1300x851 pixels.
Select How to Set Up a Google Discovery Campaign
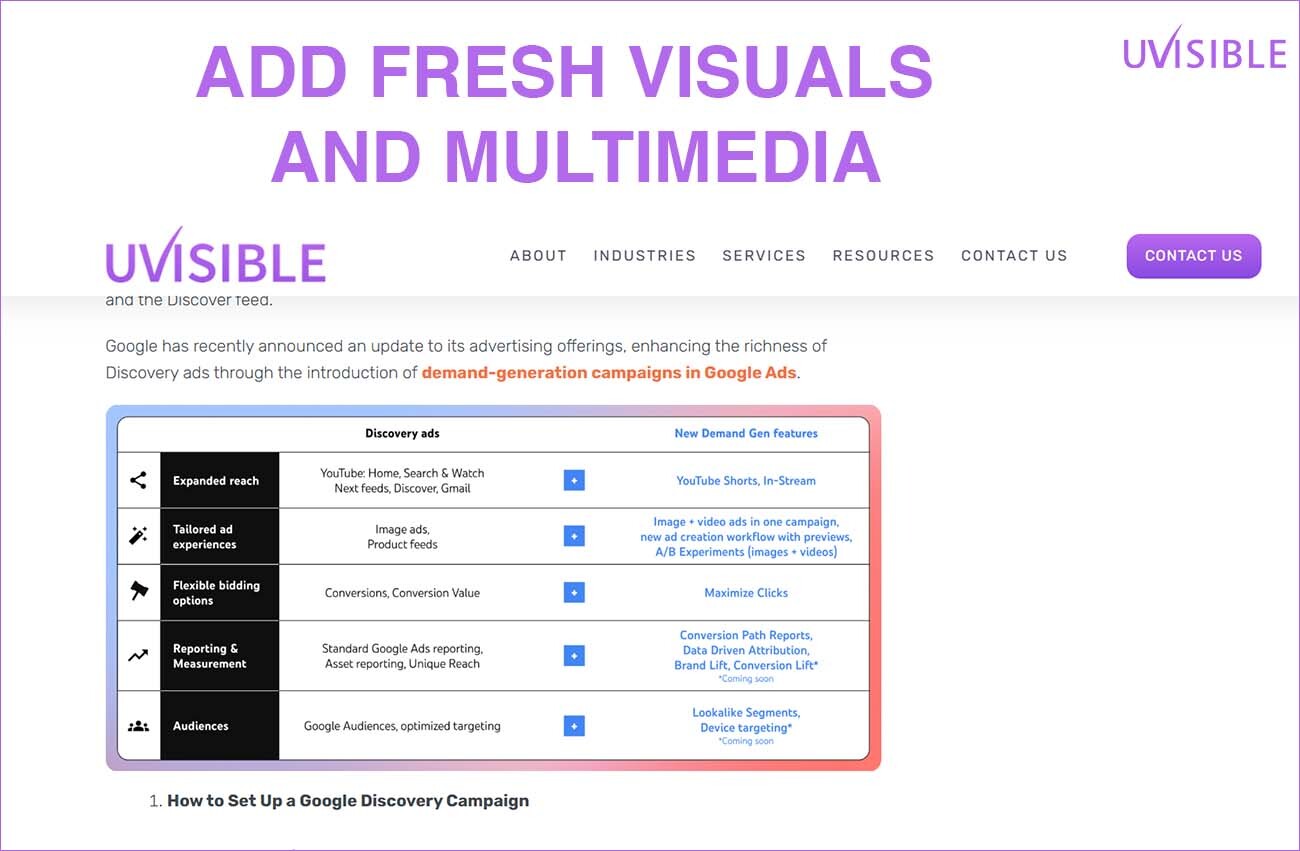point(348,801)
